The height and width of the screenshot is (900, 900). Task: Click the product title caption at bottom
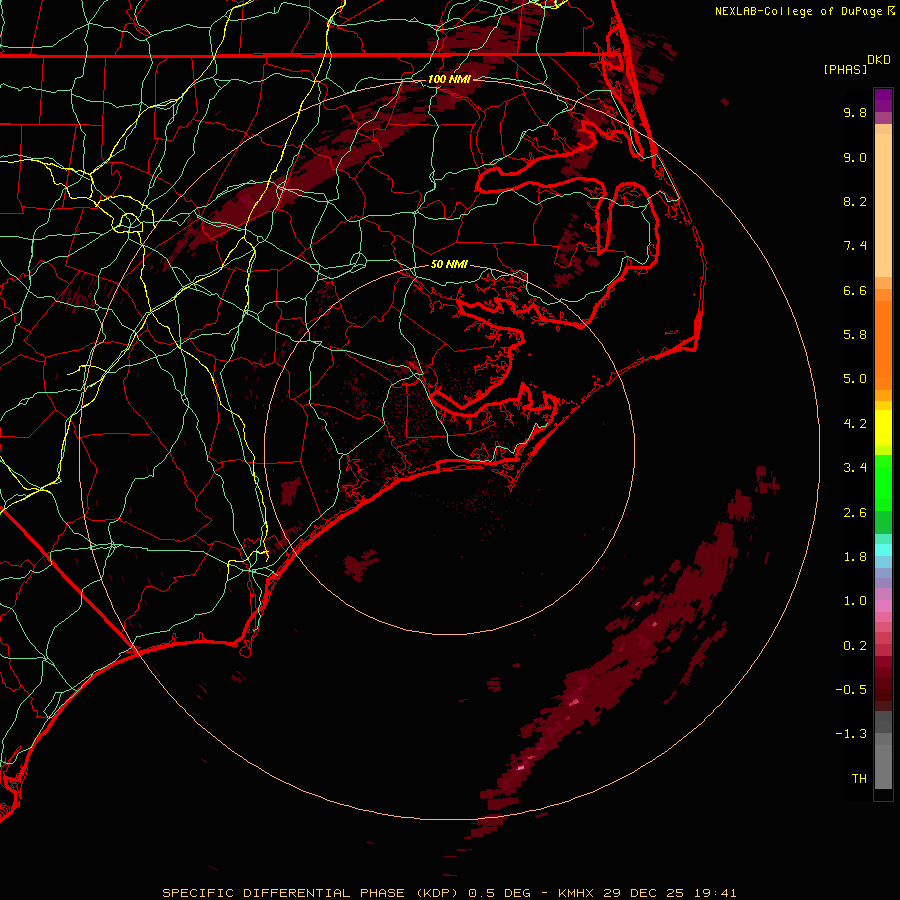coord(449,893)
